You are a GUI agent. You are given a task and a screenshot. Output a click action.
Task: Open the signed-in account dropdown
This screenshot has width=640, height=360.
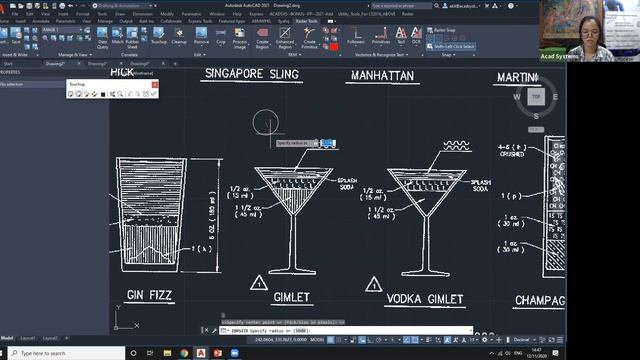pyautogui.click(x=461, y=6)
